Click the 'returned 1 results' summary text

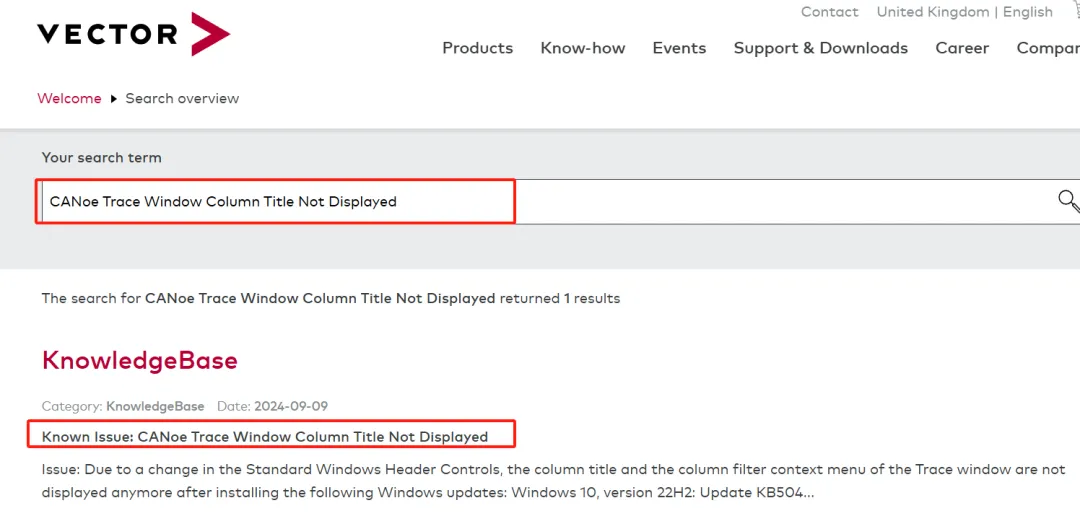point(559,299)
